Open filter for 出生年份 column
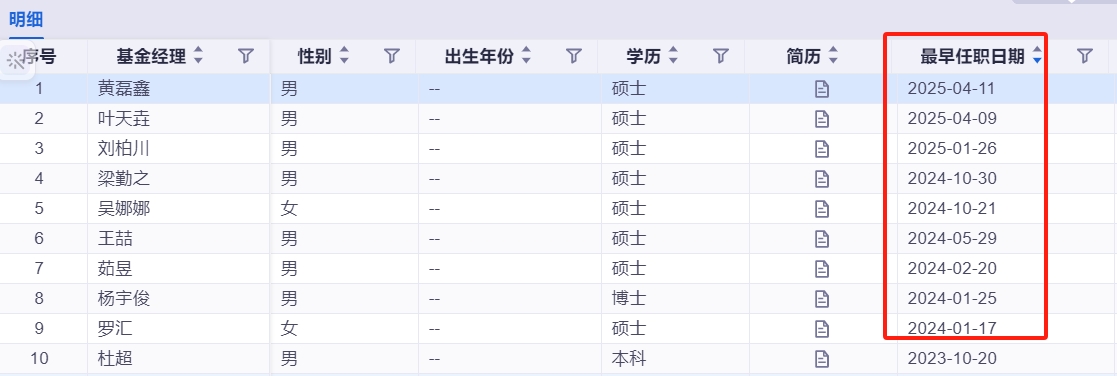The height and width of the screenshot is (376, 1117). pos(574,56)
